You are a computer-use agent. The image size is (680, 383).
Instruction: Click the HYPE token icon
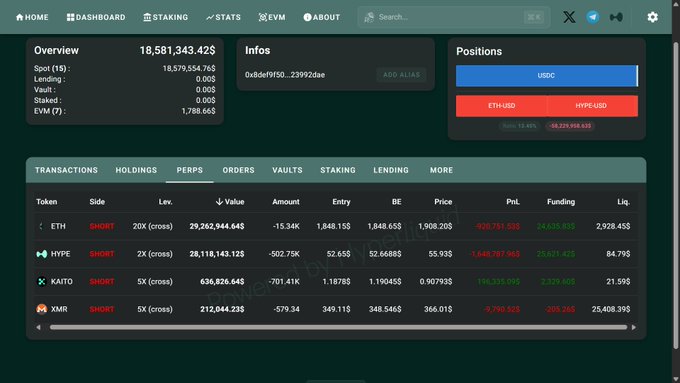(x=42, y=254)
